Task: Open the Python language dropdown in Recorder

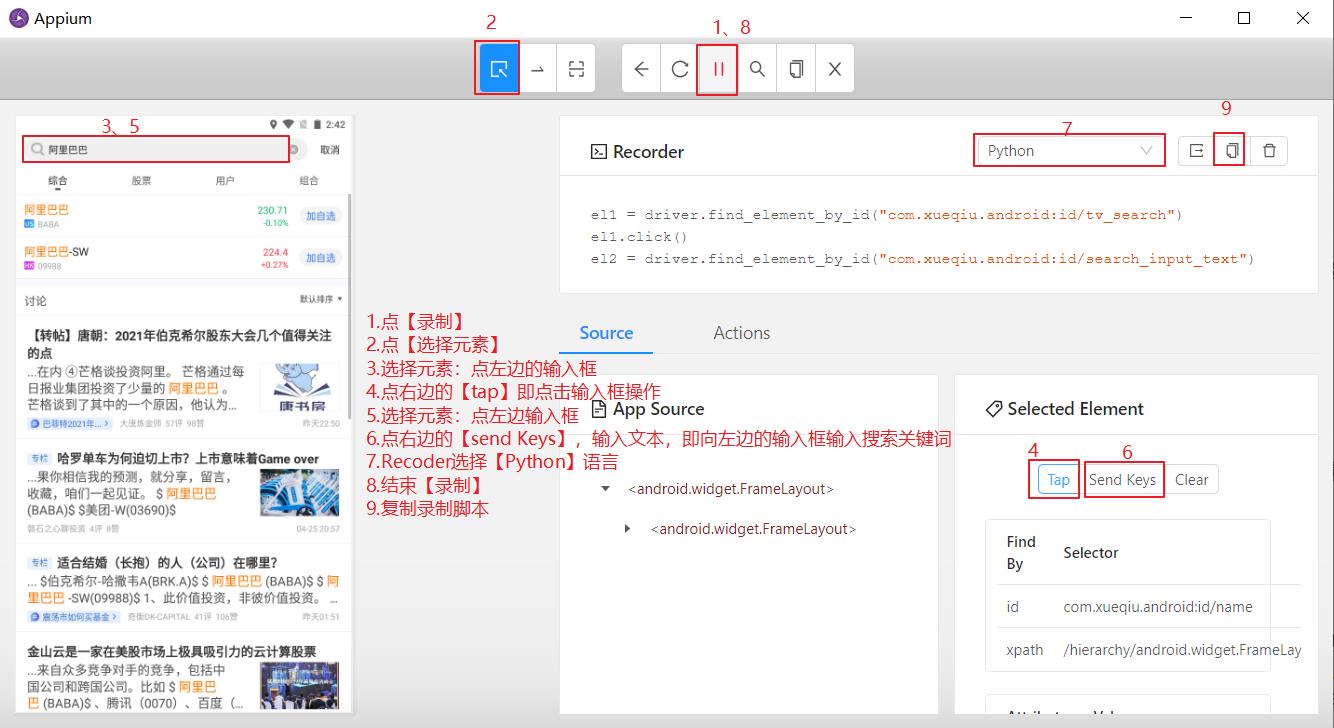Action: pos(1070,150)
